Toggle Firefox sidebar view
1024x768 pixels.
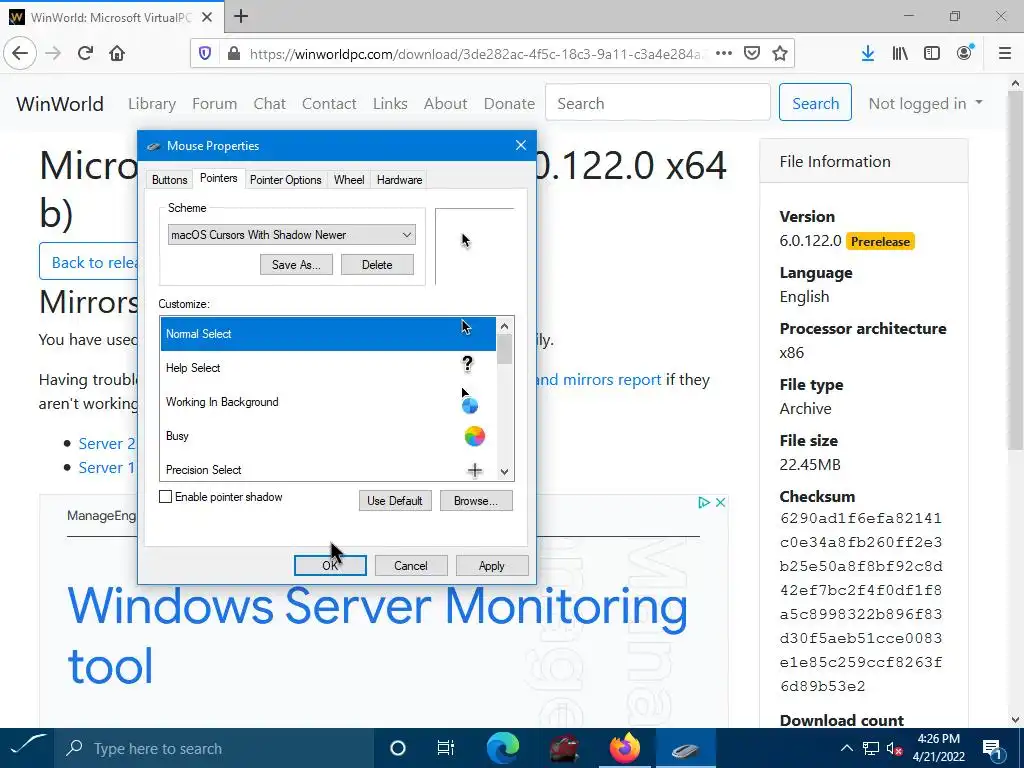pyautogui.click(x=932, y=54)
